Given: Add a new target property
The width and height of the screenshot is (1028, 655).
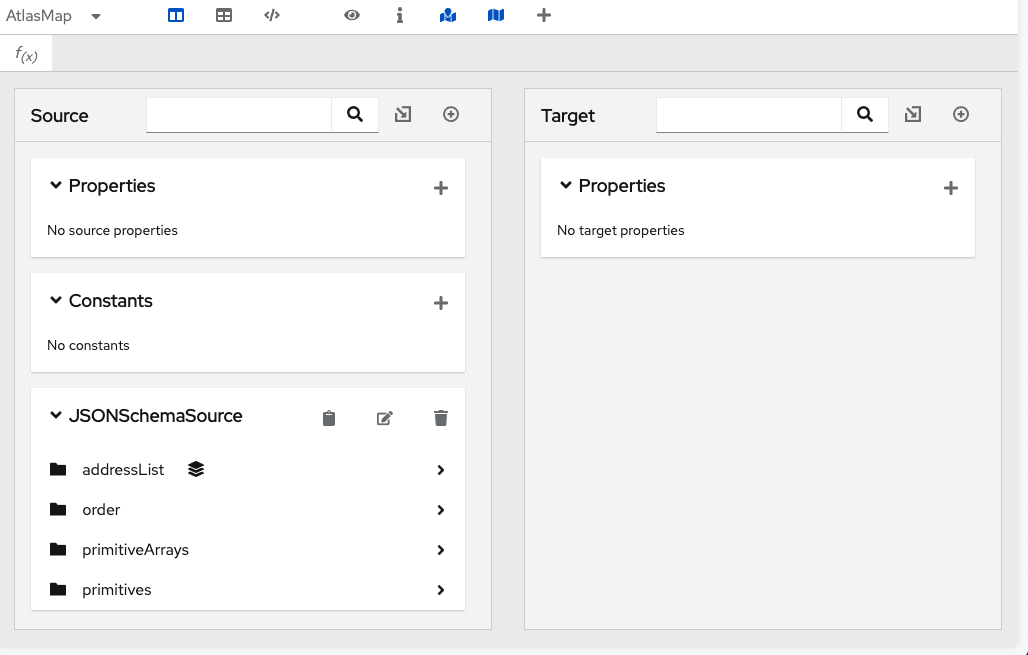Looking at the screenshot, I should click(x=951, y=188).
